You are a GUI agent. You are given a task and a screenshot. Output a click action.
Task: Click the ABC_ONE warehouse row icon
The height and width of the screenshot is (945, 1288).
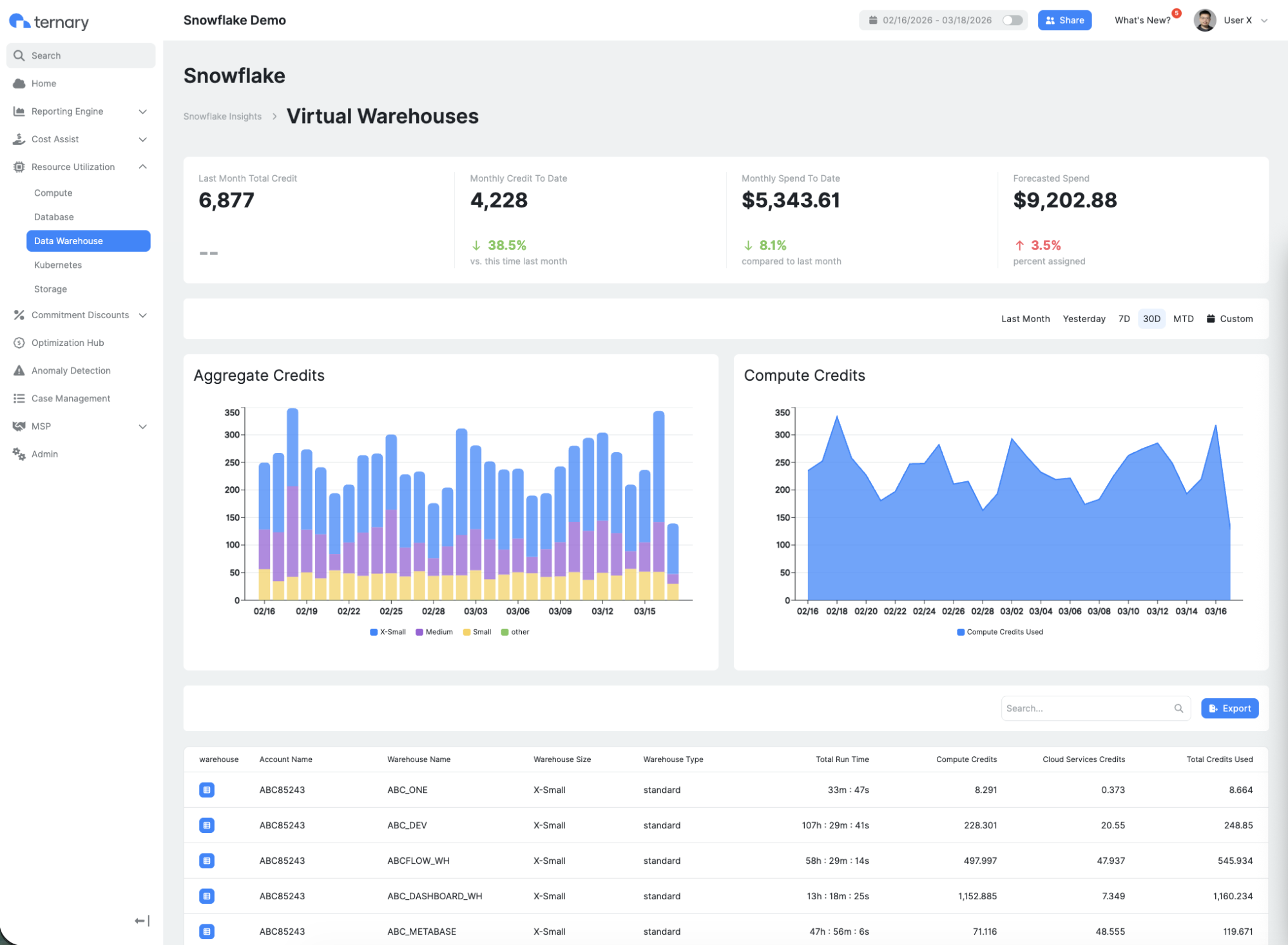207,790
